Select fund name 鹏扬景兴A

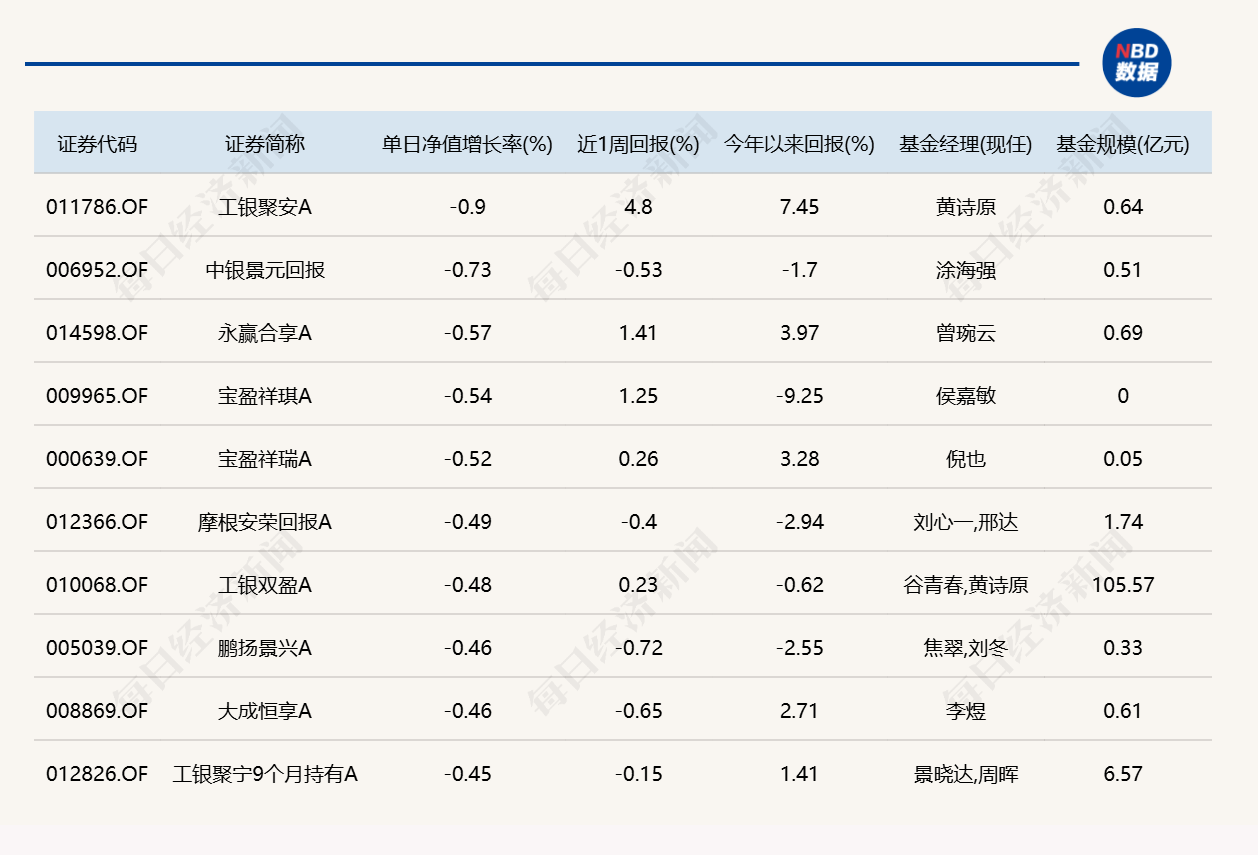(265, 648)
